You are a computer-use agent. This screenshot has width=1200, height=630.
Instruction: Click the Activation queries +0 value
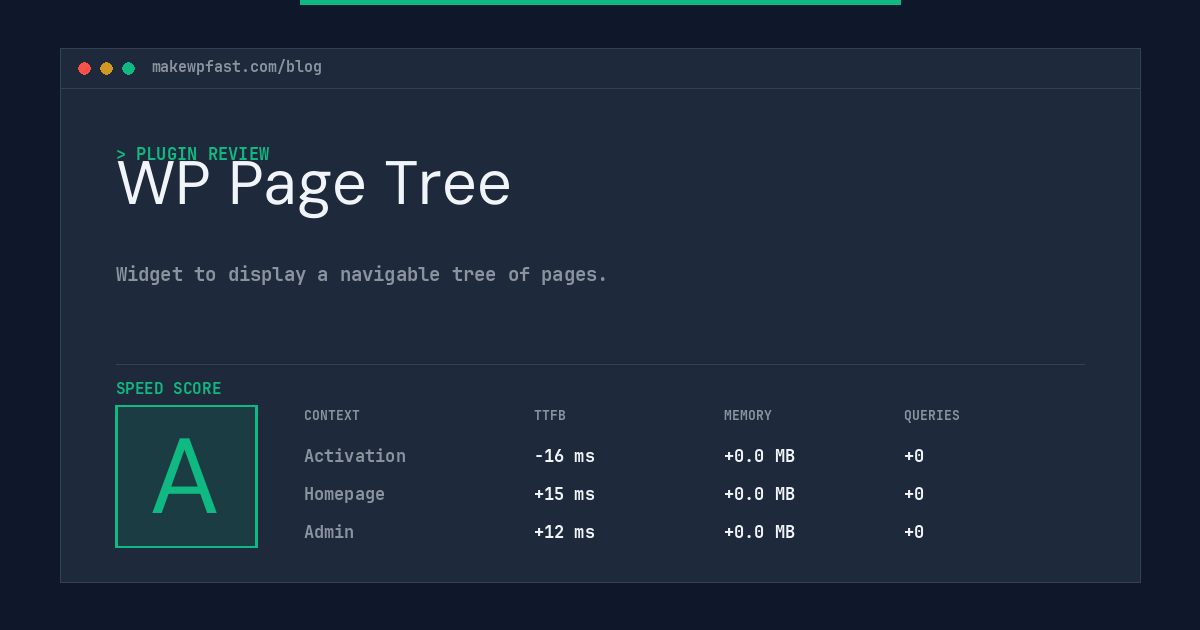click(914, 456)
